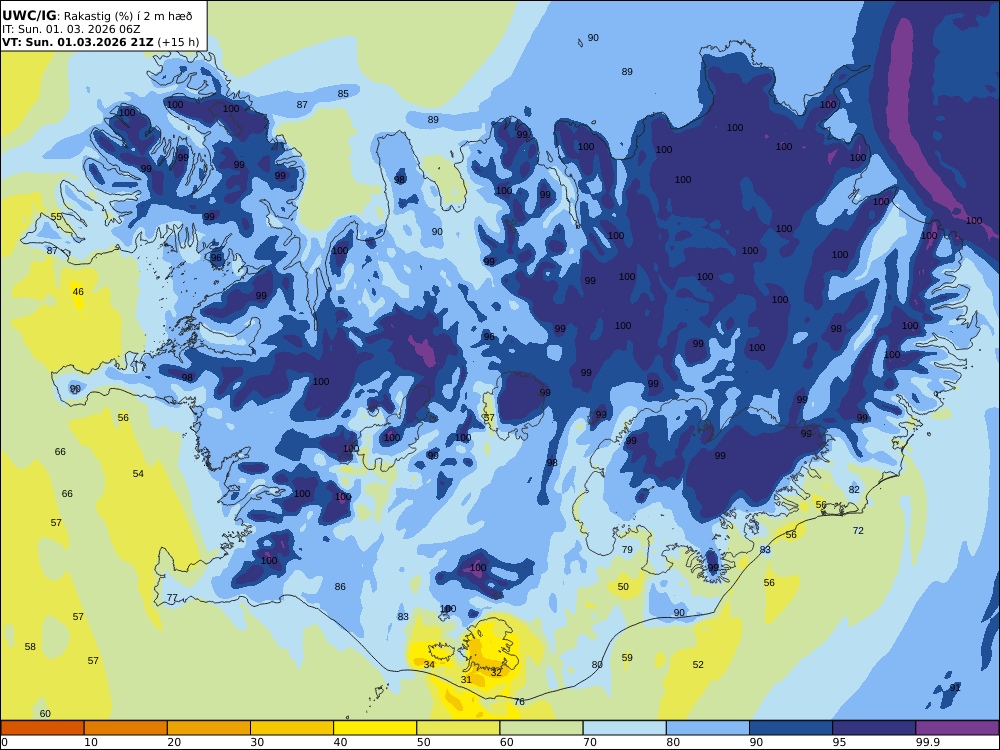Select the medium blue 90–95 legend swatch
The image size is (1000, 750).
(791, 728)
